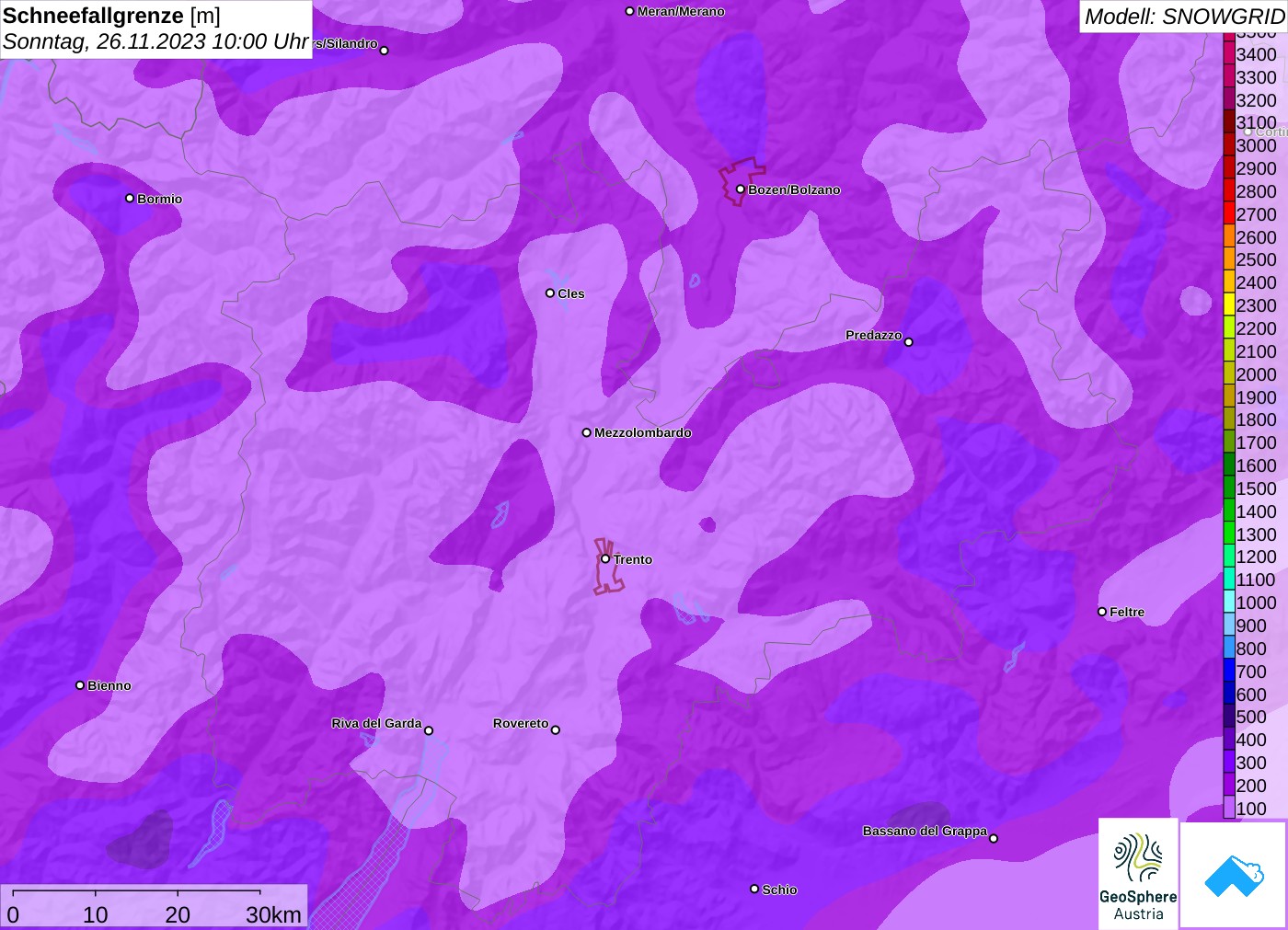The width and height of the screenshot is (1288, 930).
Task: Click the Bozen/Bolzano city label
Action: pyautogui.click(x=794, y=189)
